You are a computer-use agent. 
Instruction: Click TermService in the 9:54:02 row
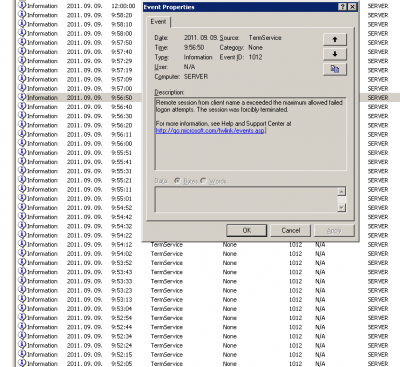pyautogui.click(x=167, y=254)
